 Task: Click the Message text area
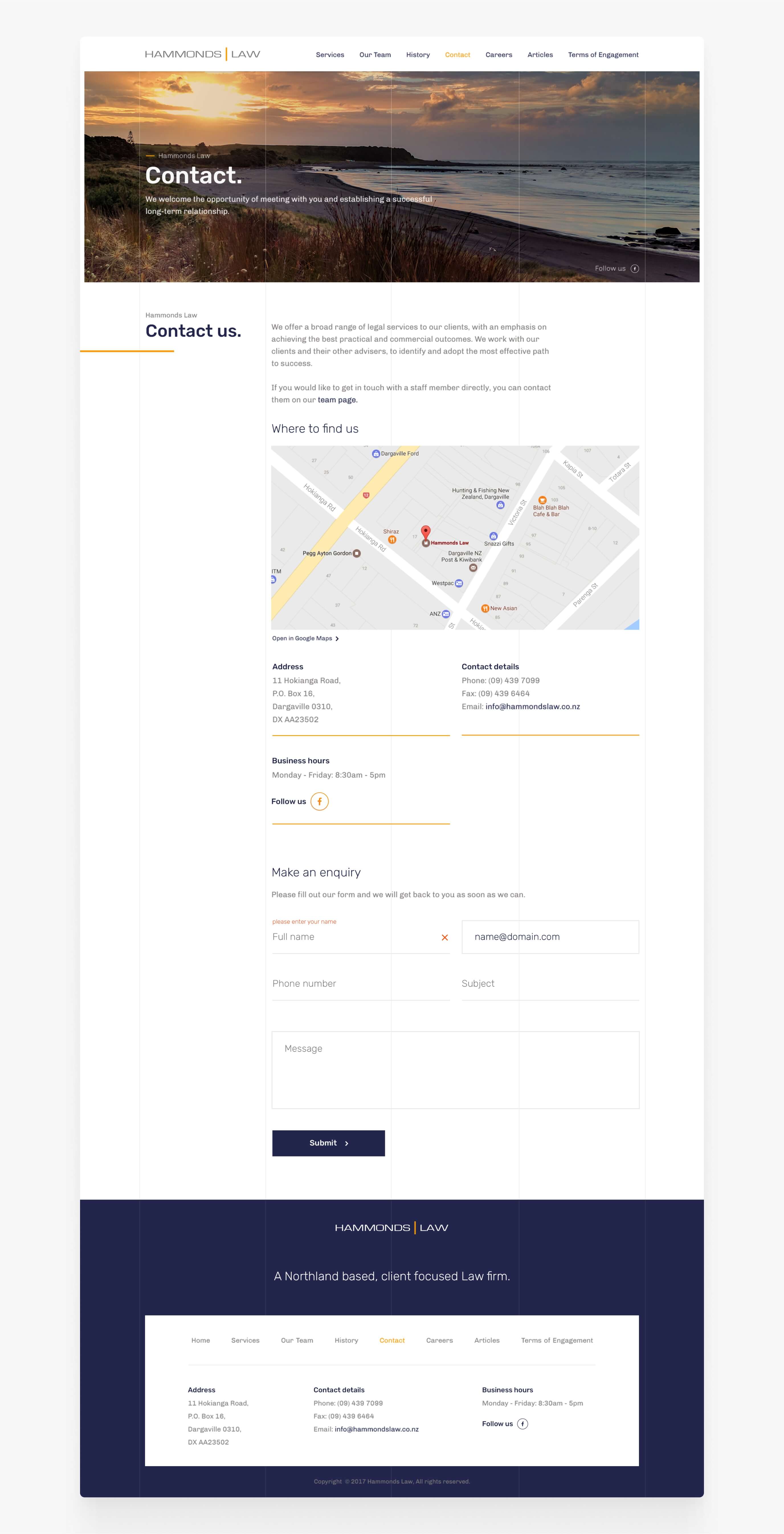click(456, 1070)
